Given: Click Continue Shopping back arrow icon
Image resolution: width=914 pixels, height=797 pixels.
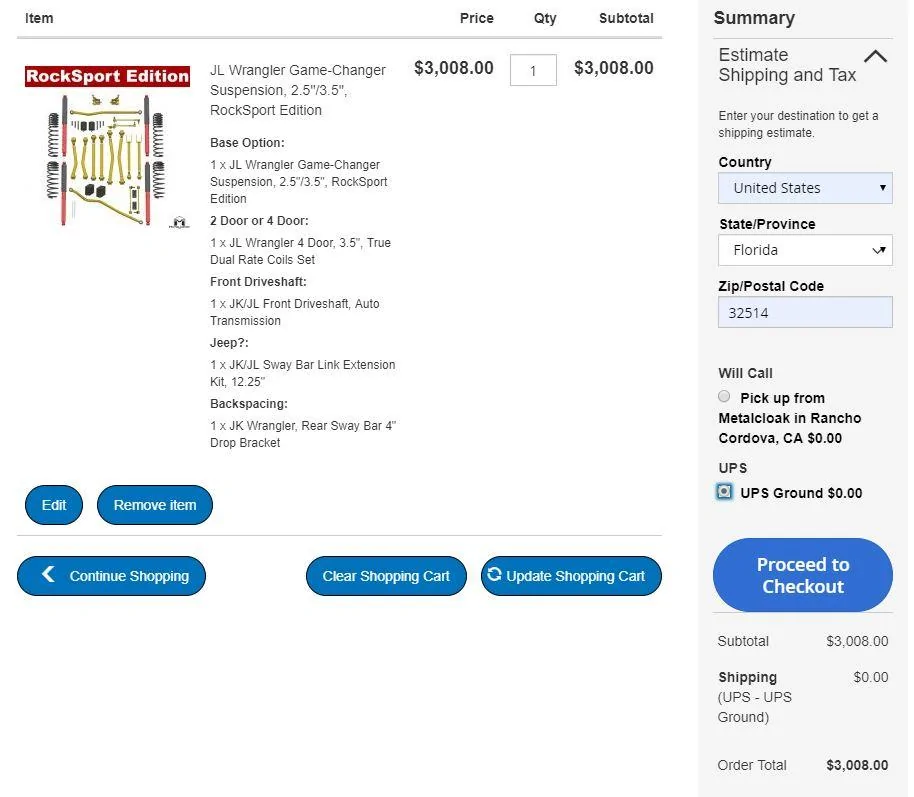Looking at the screenshot, I should point(48,574).
